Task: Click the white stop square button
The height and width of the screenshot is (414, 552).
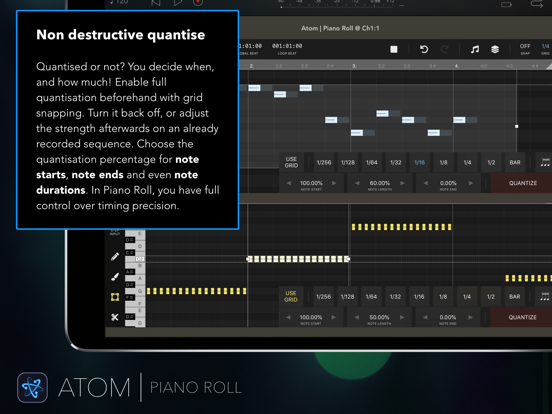Action: (394, 49)
